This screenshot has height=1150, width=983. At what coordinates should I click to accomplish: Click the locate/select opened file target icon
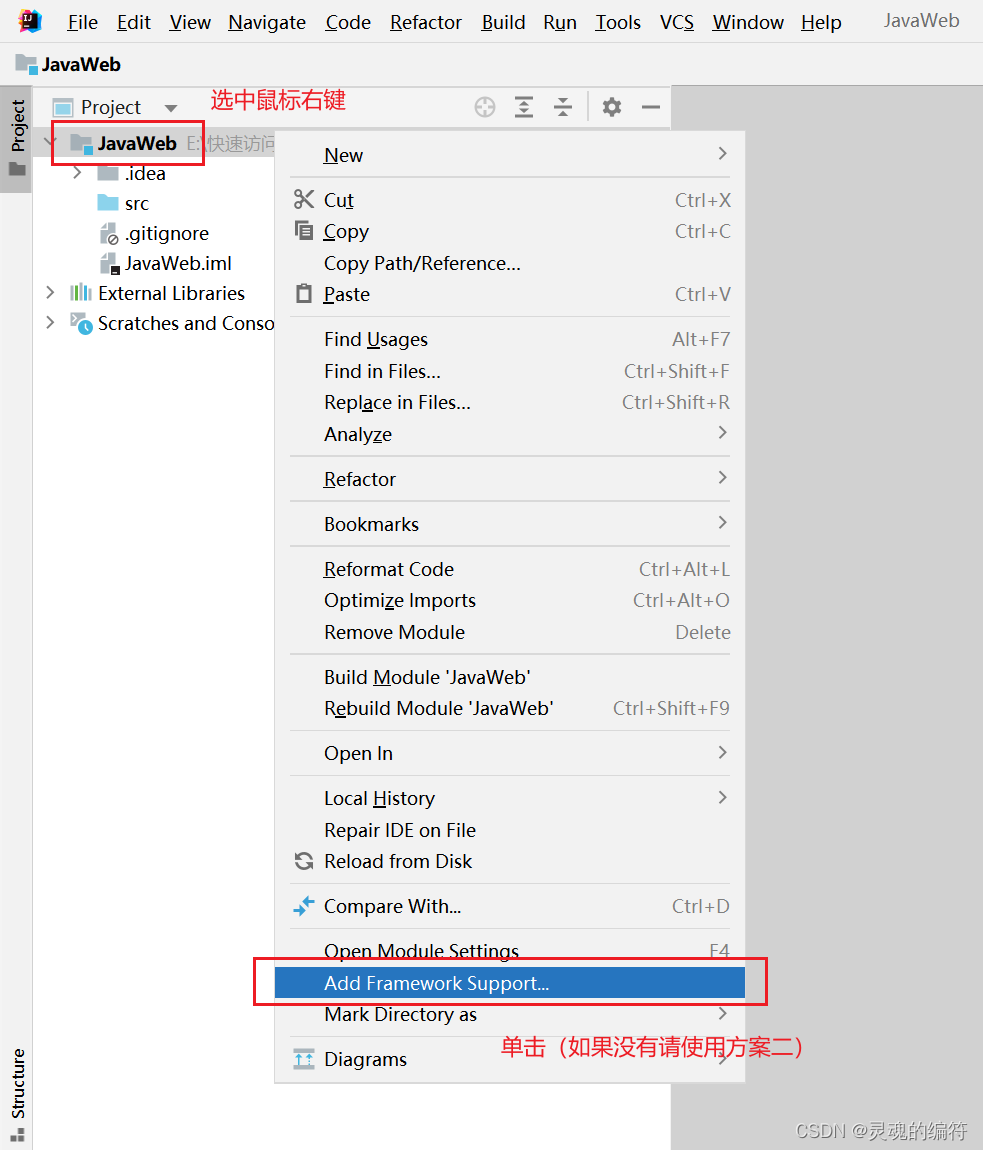(x=485, y=107)
